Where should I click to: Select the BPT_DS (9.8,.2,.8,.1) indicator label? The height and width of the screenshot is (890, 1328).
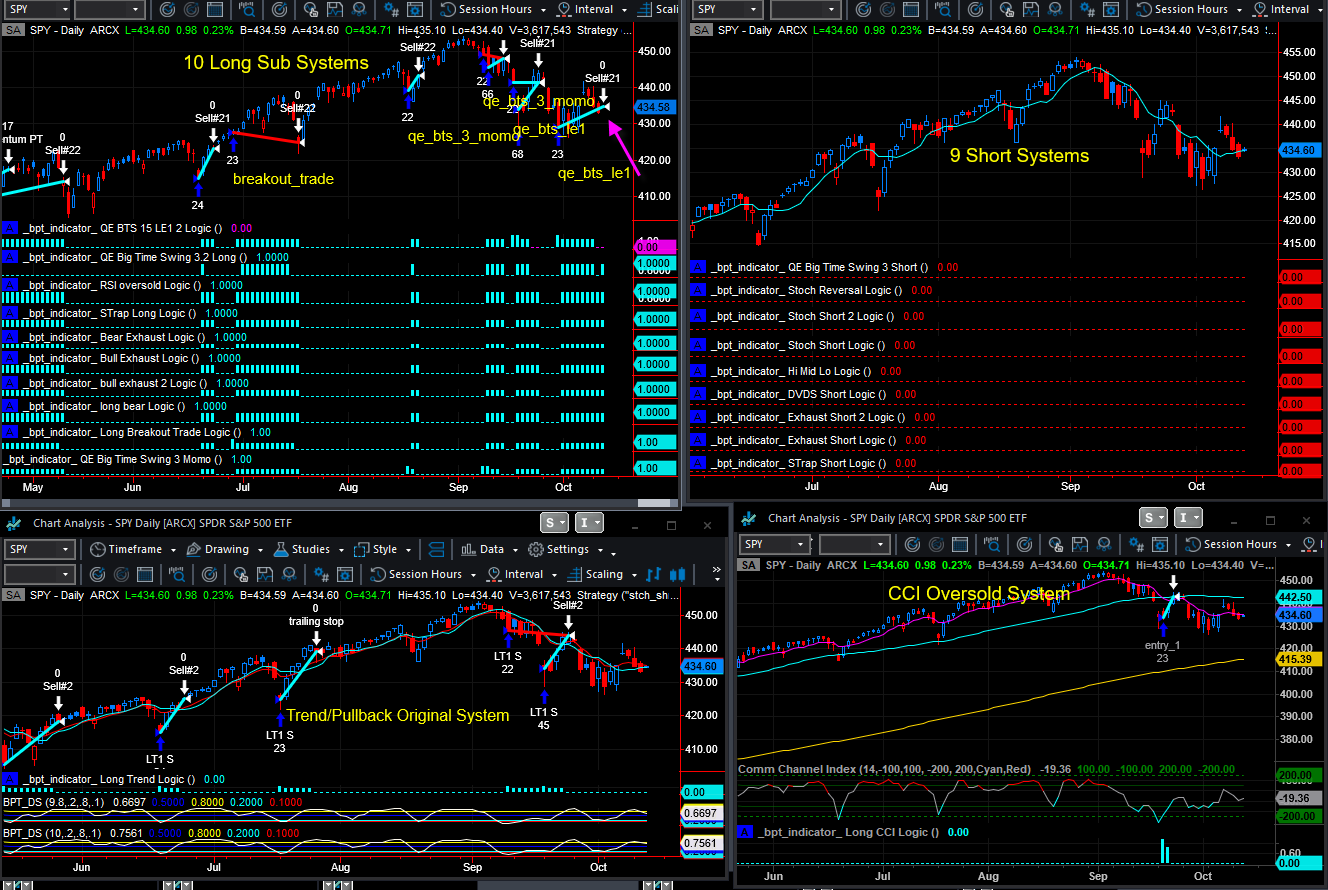(x=56, y=803)
